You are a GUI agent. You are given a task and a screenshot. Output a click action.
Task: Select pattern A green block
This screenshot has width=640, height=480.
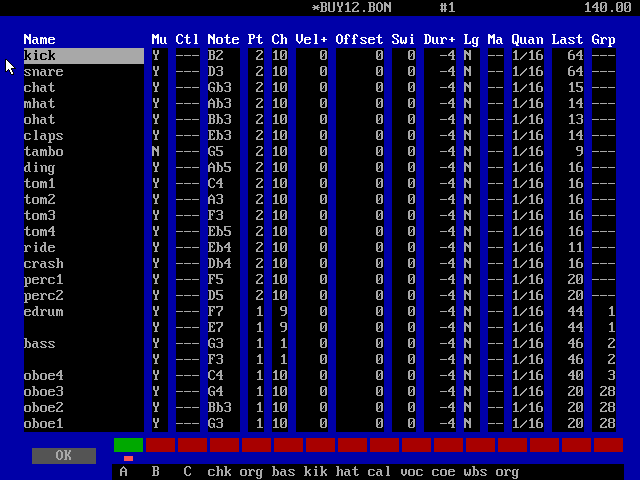point(128,445)
